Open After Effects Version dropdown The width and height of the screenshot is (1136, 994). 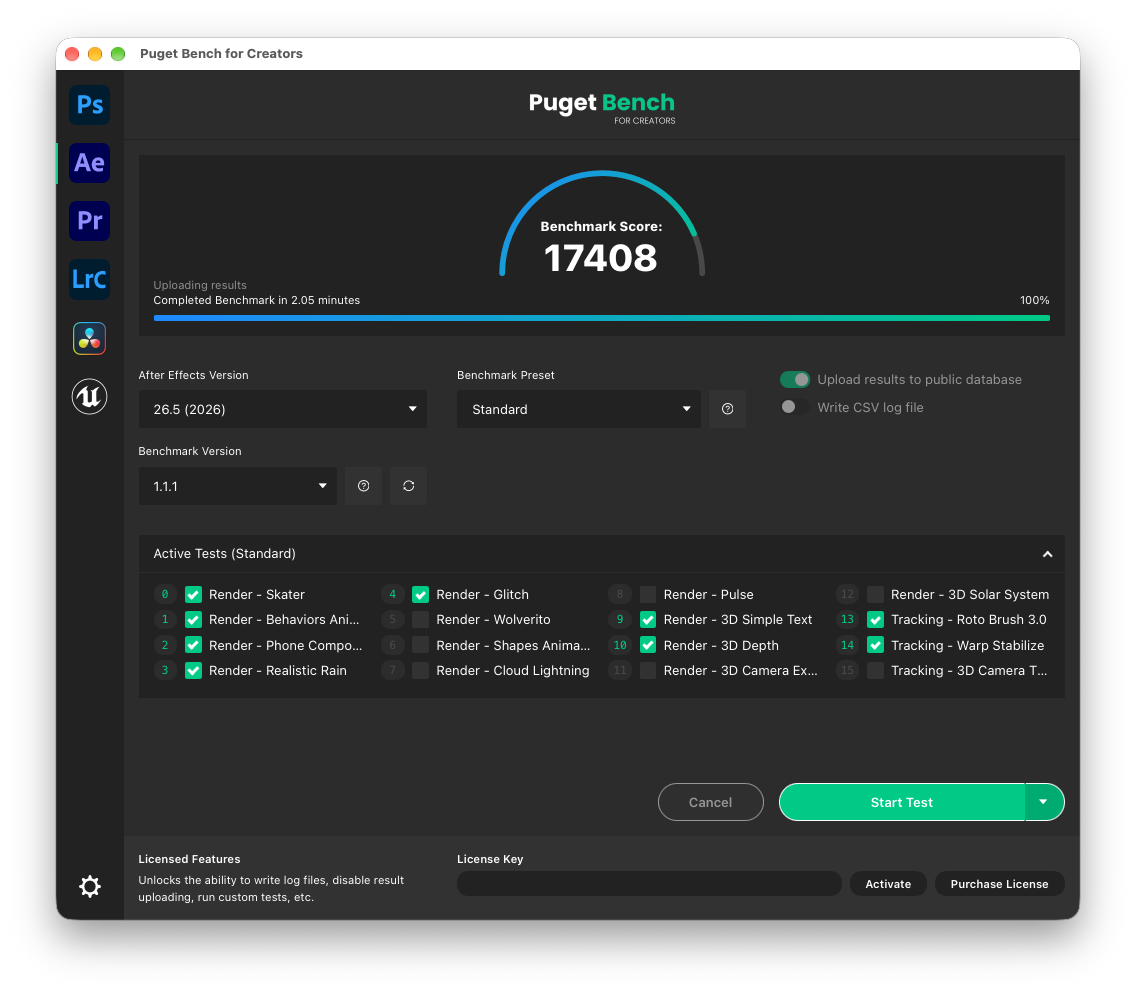tap(283, 409)
